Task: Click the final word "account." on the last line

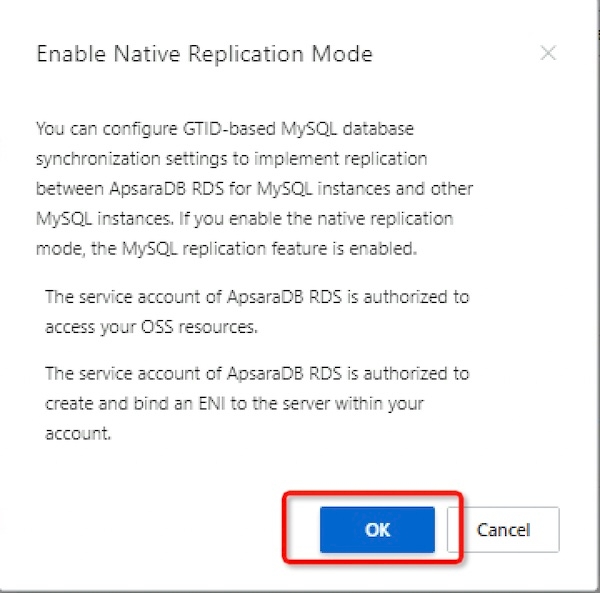Action: pos(76,433)
